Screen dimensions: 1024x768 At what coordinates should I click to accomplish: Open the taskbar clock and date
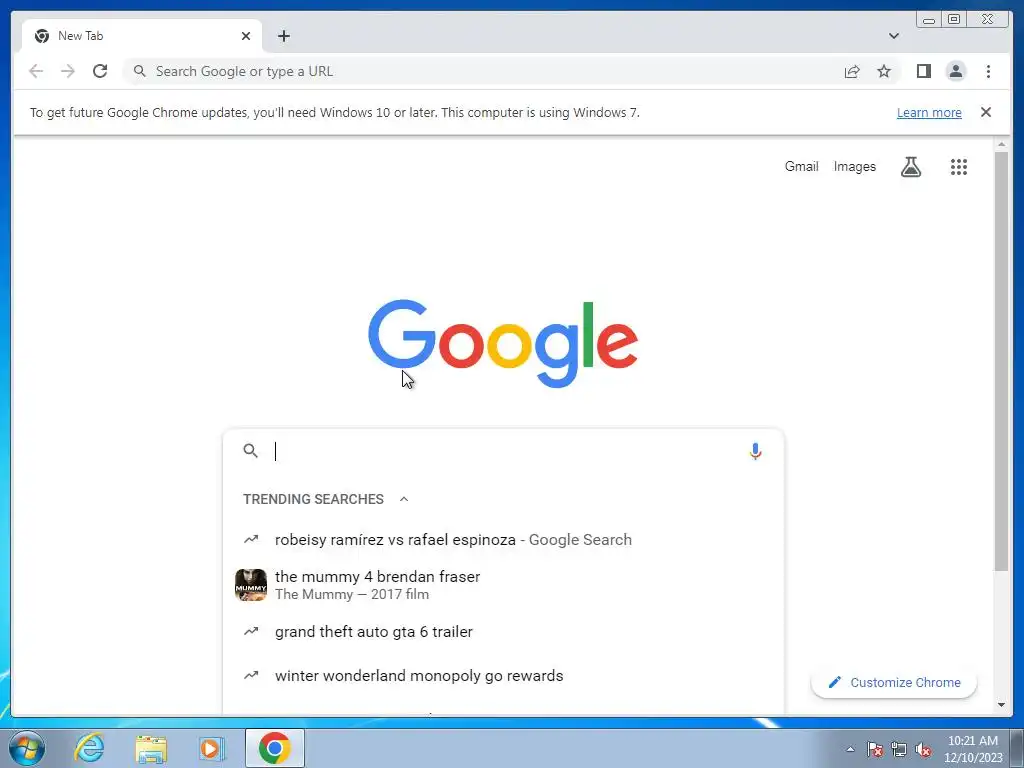973,749
